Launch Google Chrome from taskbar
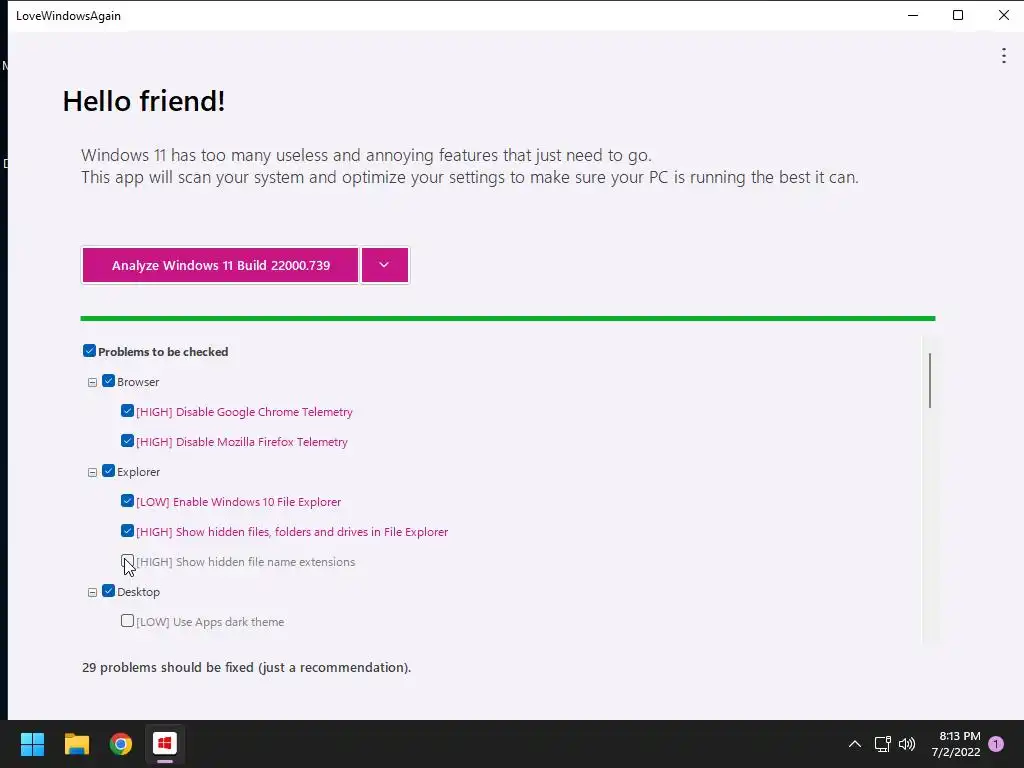The image size is (1024, 768). [121, 744]
